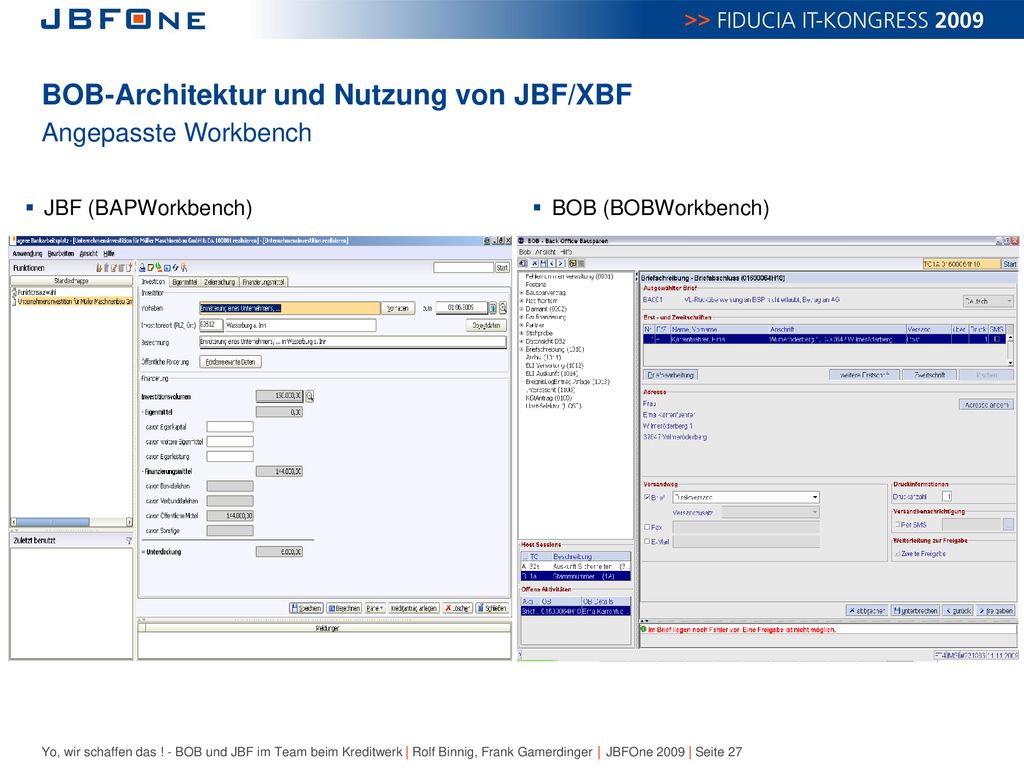The height and width of the screenshot is (768, 1024).
Task: Click first icon in Funktionen panel header
Action: coord(99,268)
